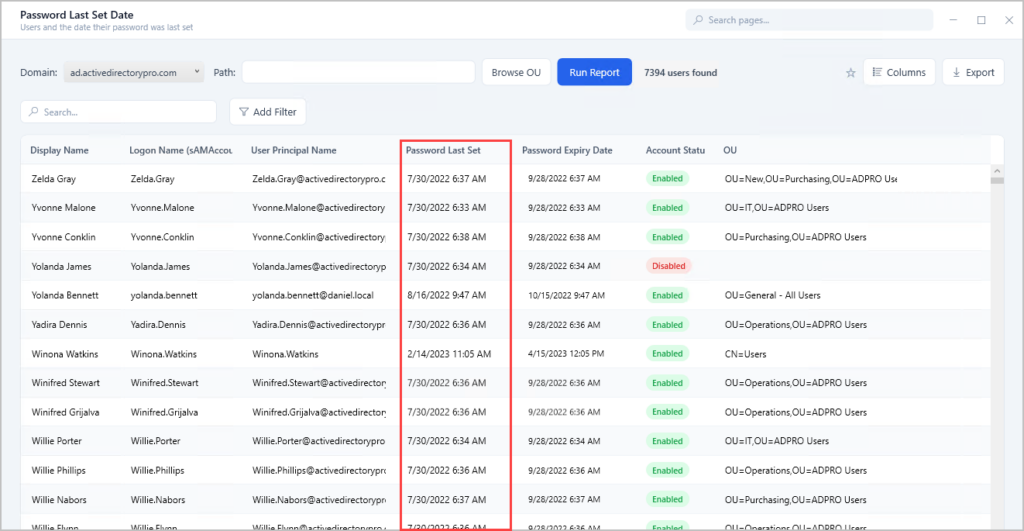1024x531 pixels.
Task: Select Yolanda James display name
Action: [61, 266]
